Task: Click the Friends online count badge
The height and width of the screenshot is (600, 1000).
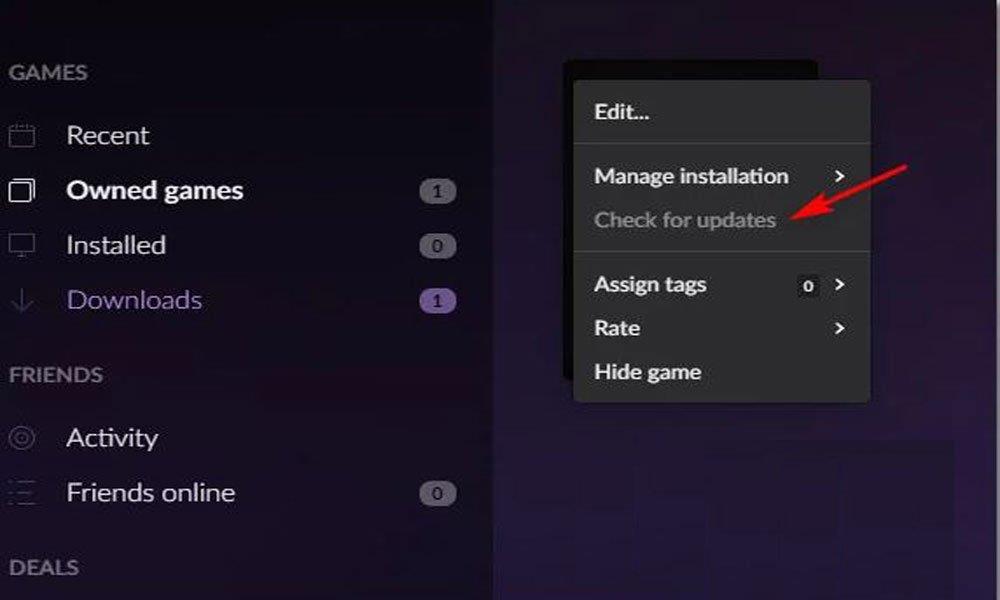Action: click(437, 493)
